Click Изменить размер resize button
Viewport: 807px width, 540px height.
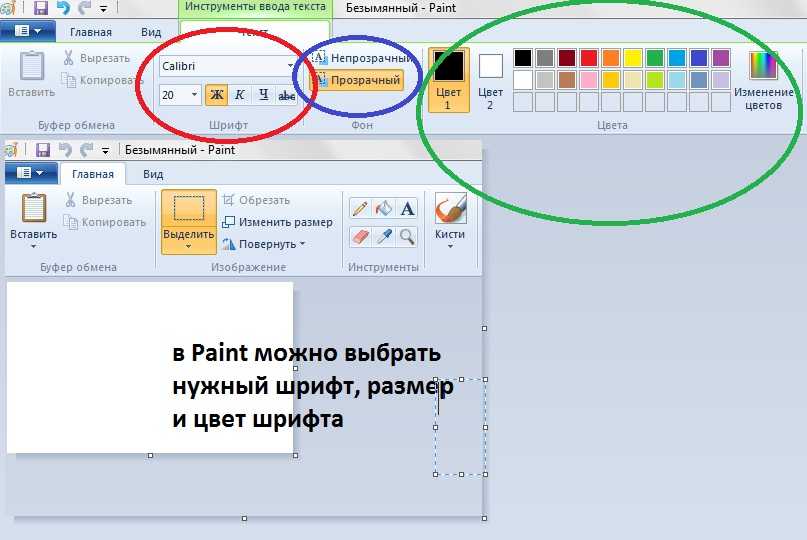click(277, 222)
